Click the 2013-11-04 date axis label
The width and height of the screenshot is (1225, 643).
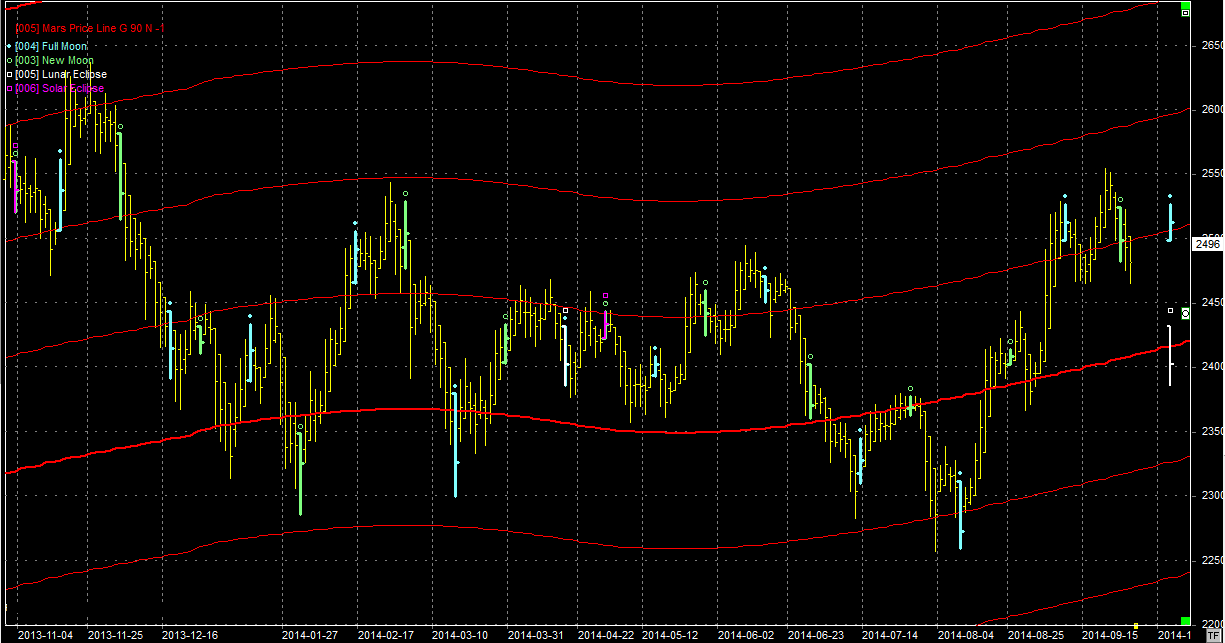pos(45,635)
